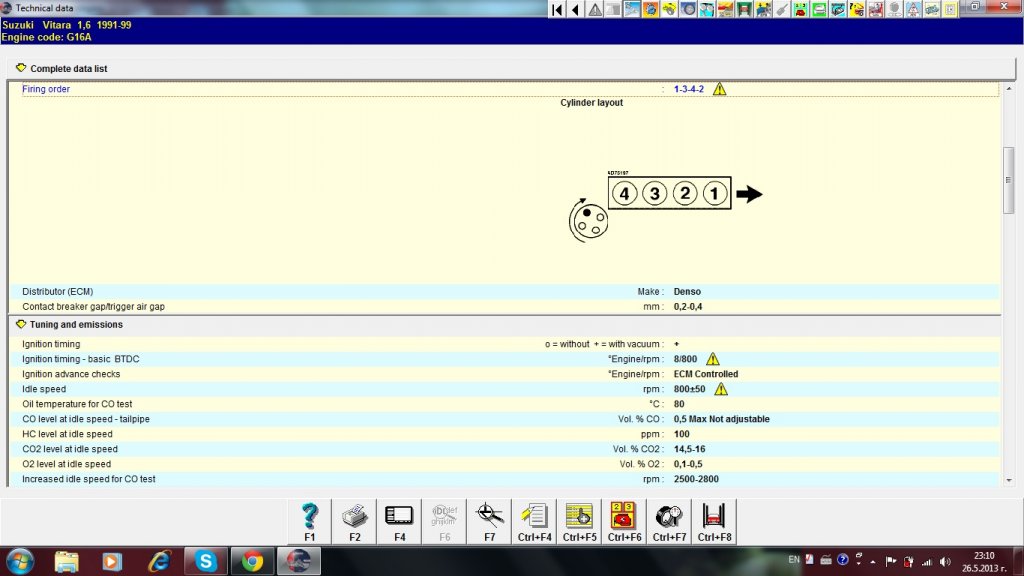Go back using the previous arrow in toolbar
Screen dimensions: 1024x576
coord(575,9)
